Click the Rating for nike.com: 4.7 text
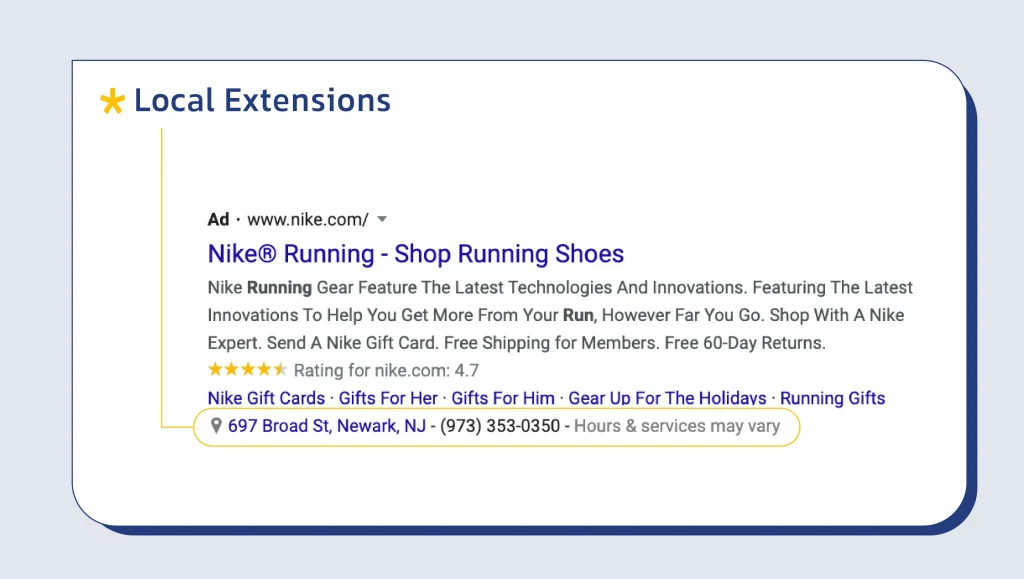The width and height of the screenshot is (1024, 579). tap(386, 371)
